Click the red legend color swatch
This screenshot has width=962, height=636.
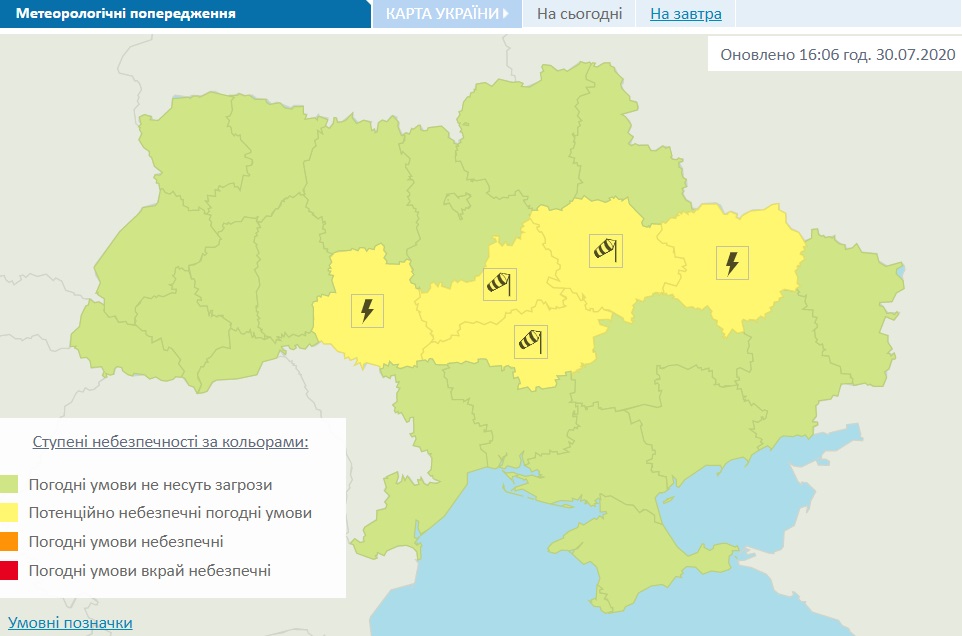pyautogui.click(x=11, y=571)
